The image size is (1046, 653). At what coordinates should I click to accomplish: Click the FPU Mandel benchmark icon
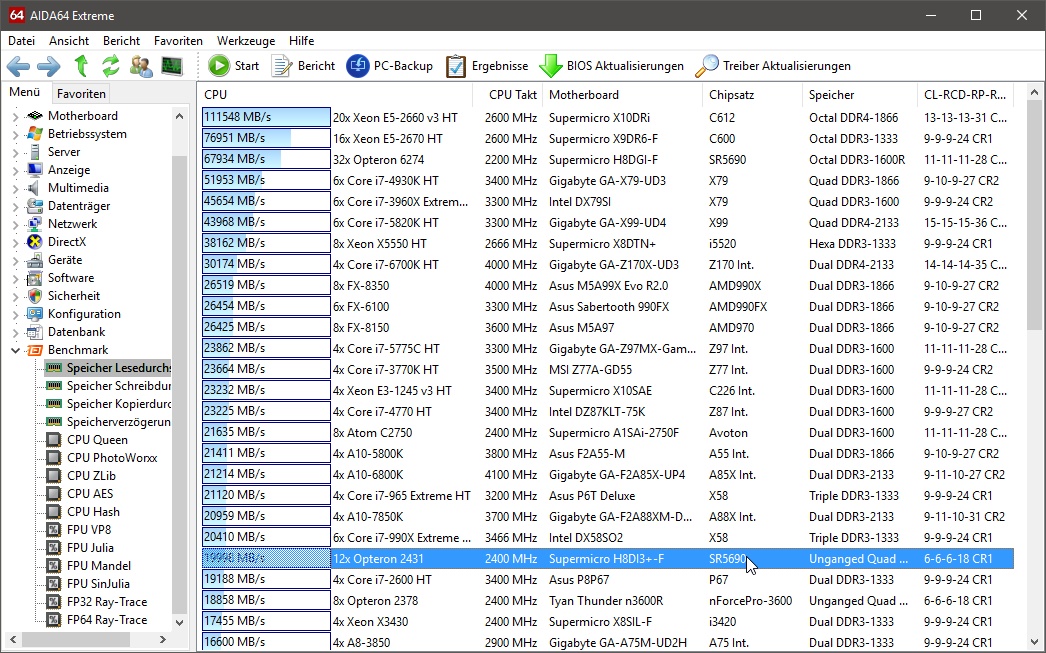[x=54, y=566]
